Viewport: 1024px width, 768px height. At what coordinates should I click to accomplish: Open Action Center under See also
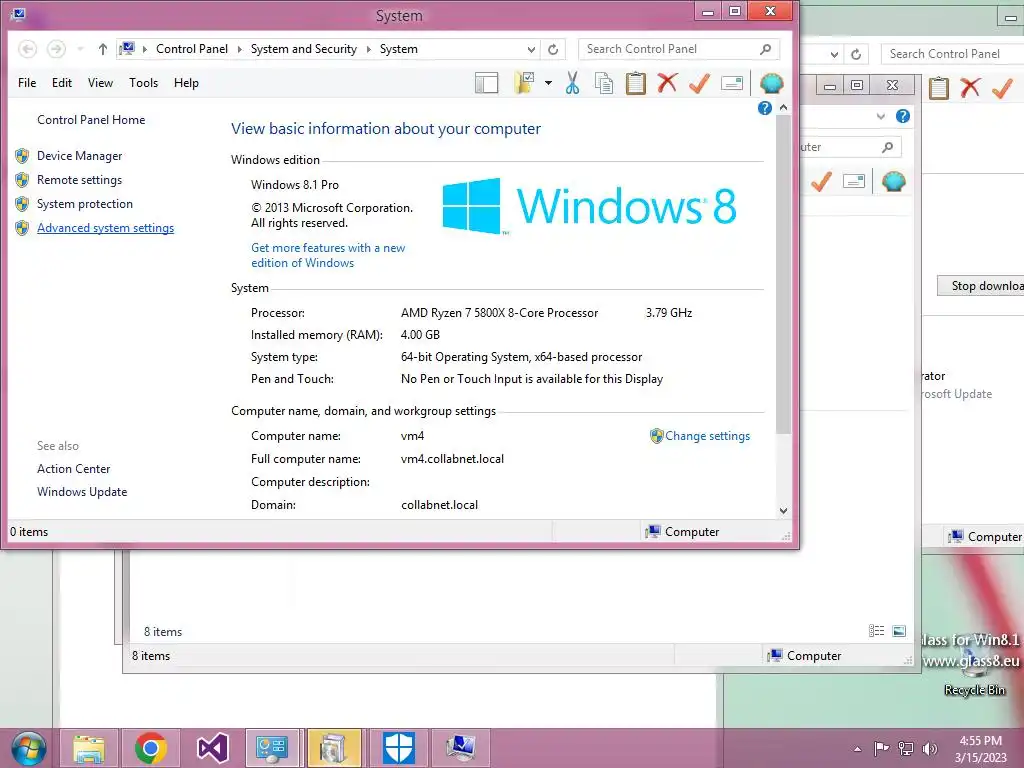click(73, 469)
